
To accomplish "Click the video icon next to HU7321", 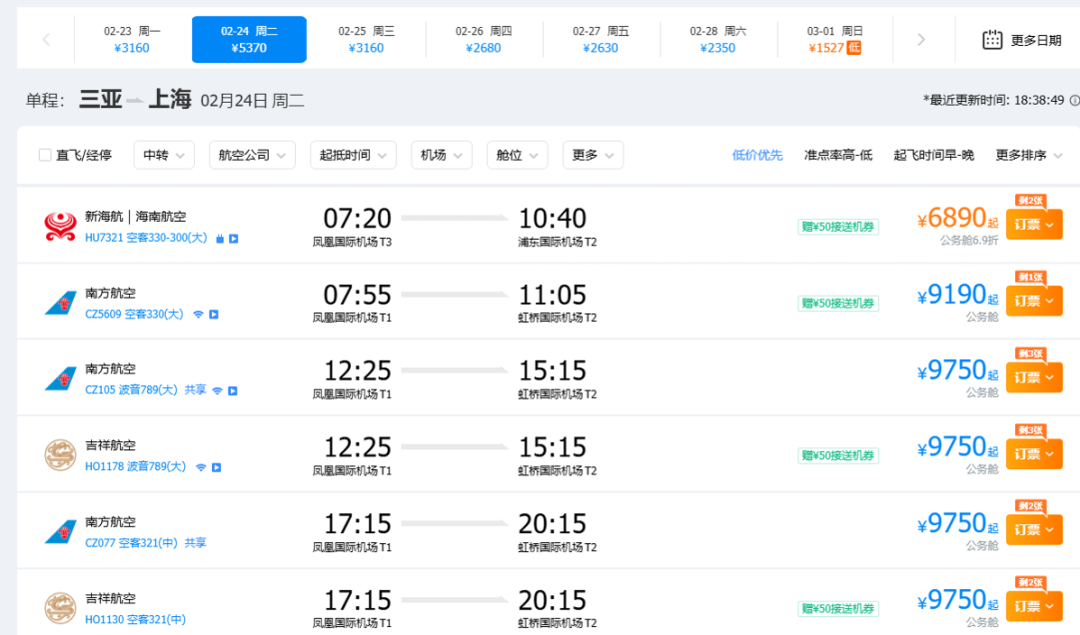I will 233,239.
